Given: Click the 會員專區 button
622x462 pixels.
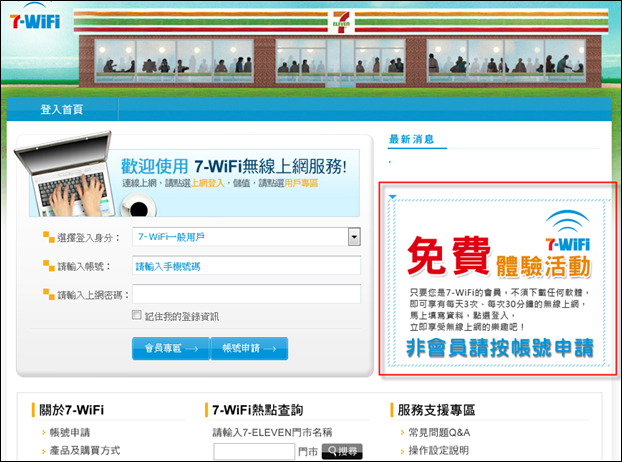Looking at the screenshot, I should [171, 349].
